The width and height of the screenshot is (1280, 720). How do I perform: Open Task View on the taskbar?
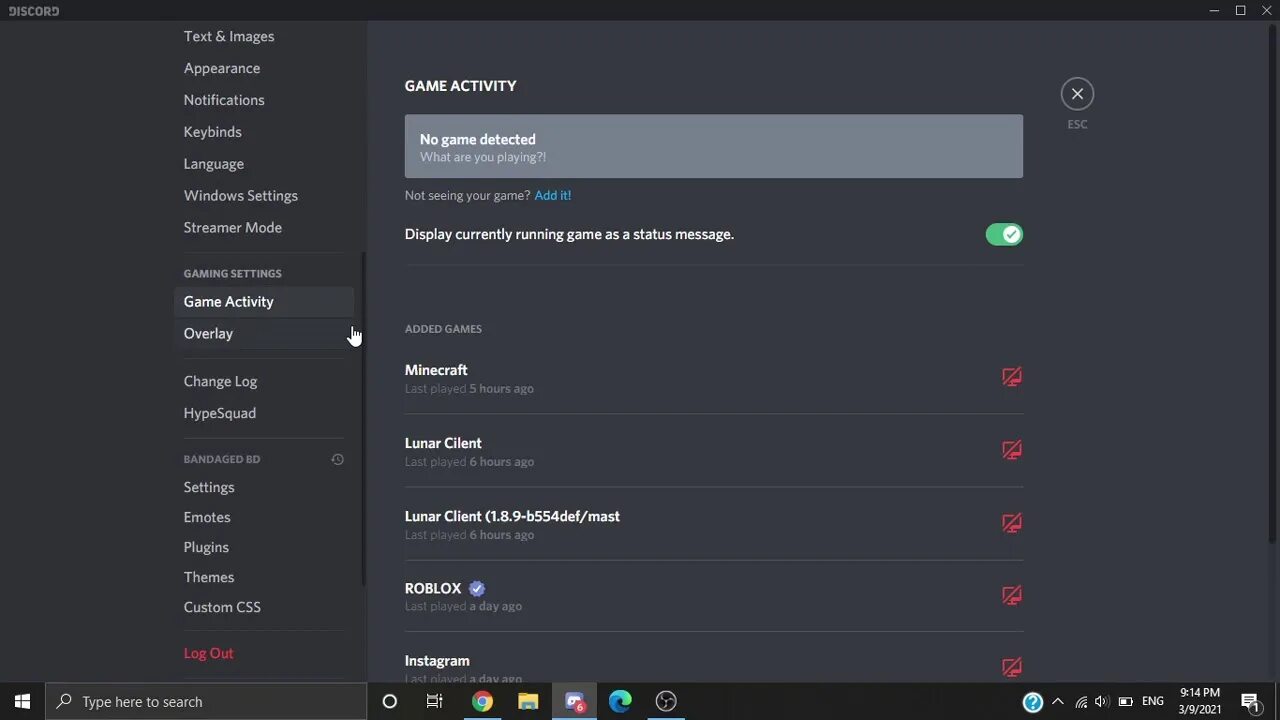coord(435,701)
